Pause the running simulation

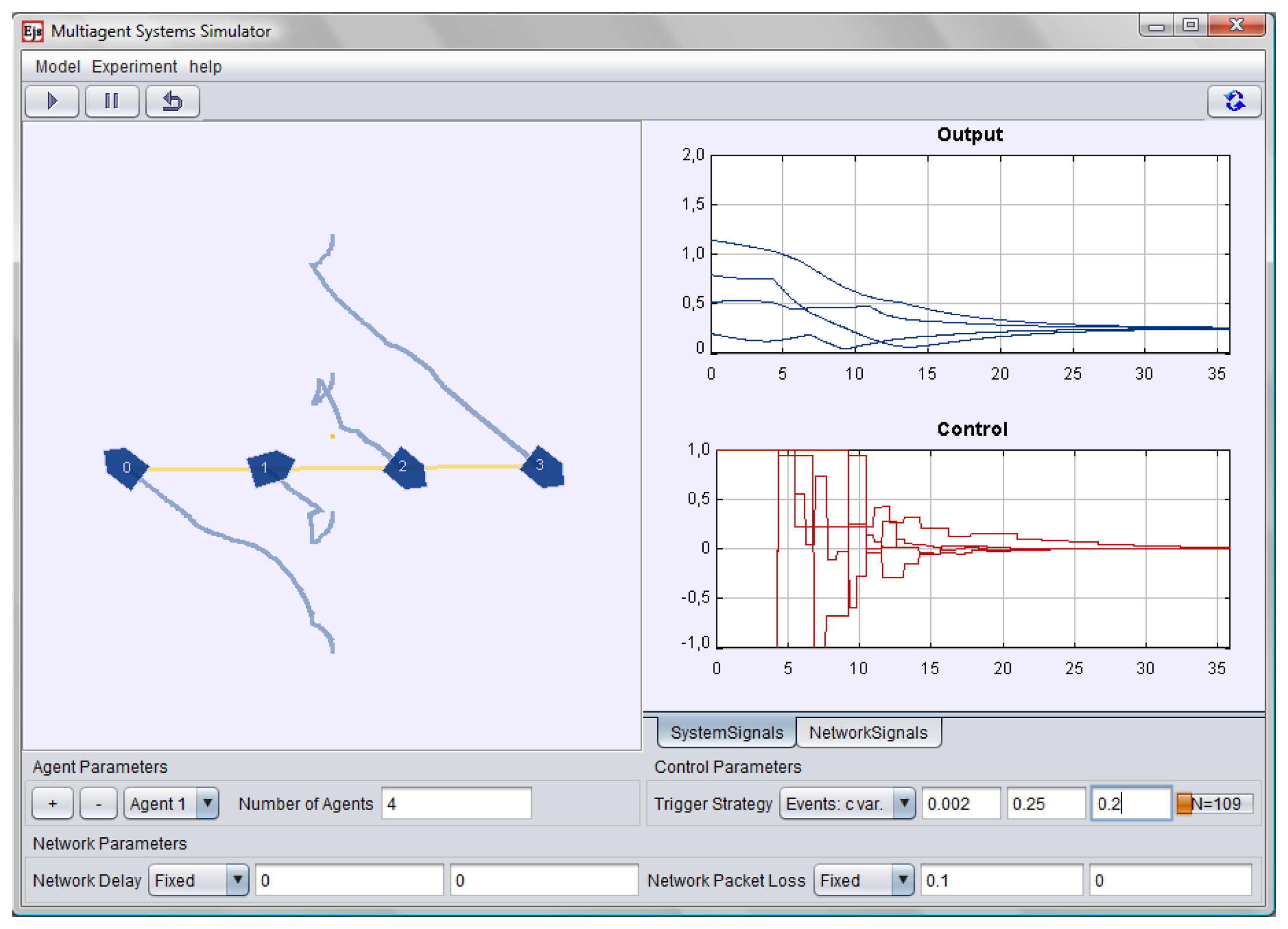pos(112,101)
